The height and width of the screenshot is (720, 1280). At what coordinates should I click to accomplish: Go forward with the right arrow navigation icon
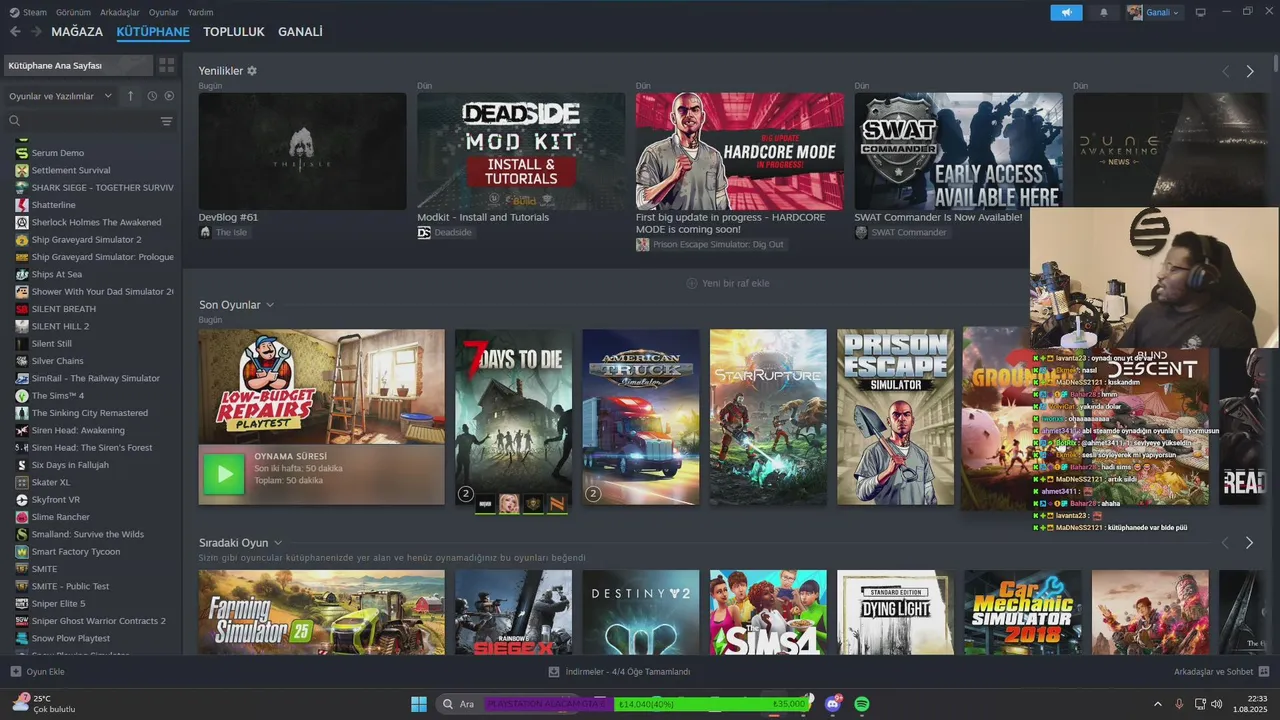click(36, 32)
